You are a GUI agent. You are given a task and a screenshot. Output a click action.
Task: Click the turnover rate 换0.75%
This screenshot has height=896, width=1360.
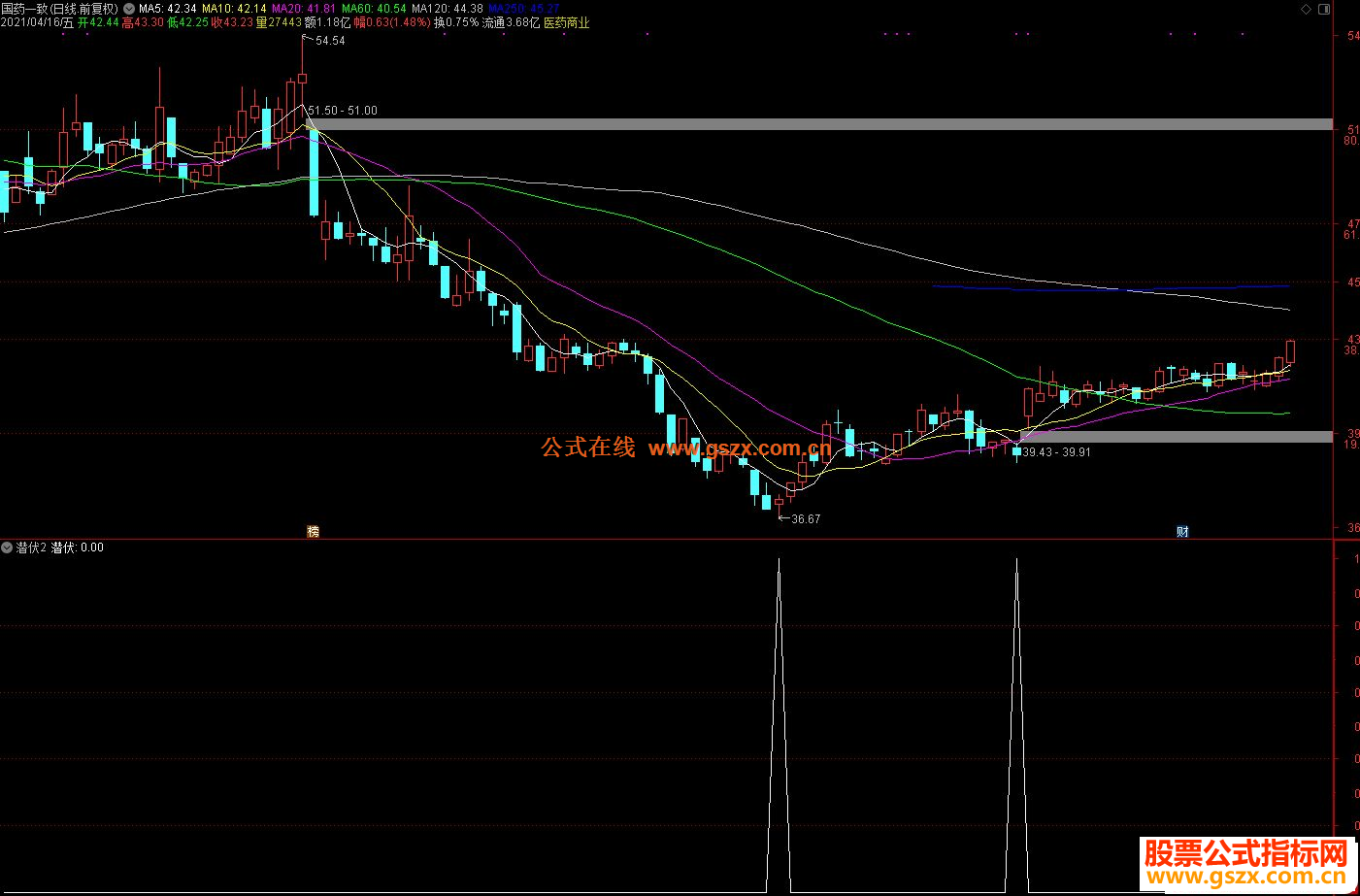[x=456, y=22]
